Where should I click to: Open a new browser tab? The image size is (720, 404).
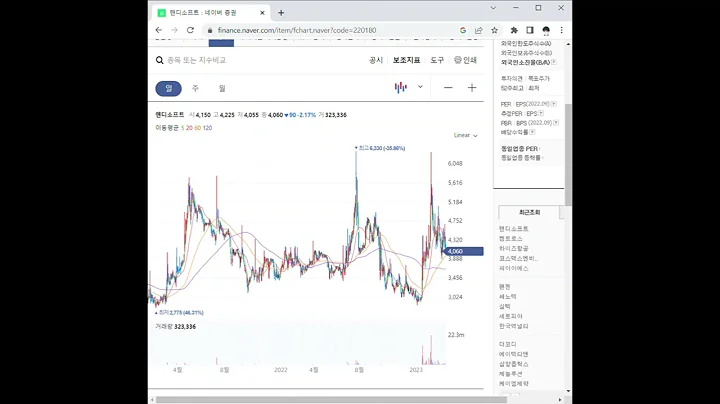[281, 13]
